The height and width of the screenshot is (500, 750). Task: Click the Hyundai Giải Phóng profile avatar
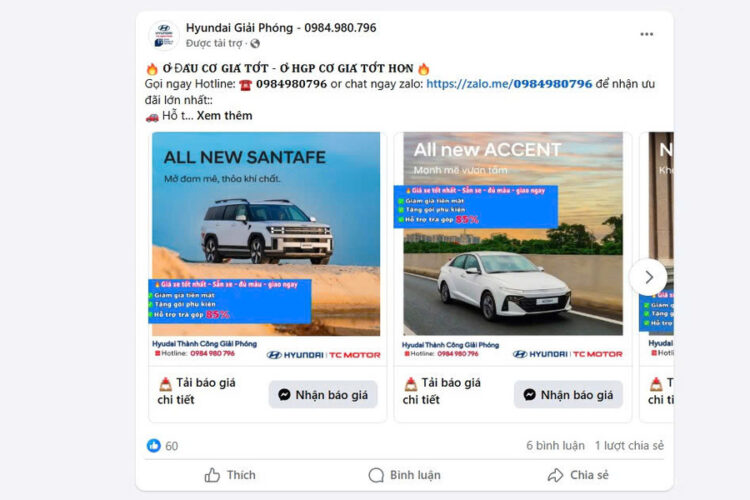[164, 35]
